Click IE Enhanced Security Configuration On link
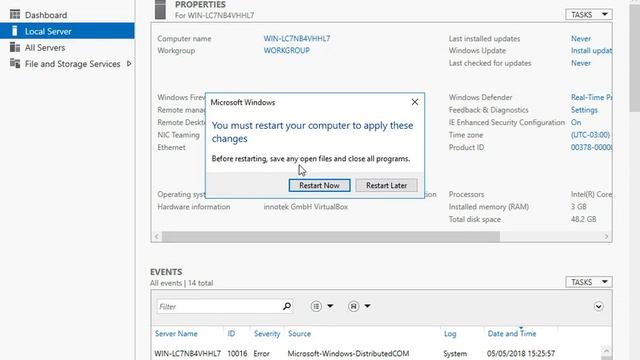Viewport: 640px width, 360px height. (576, 122)
